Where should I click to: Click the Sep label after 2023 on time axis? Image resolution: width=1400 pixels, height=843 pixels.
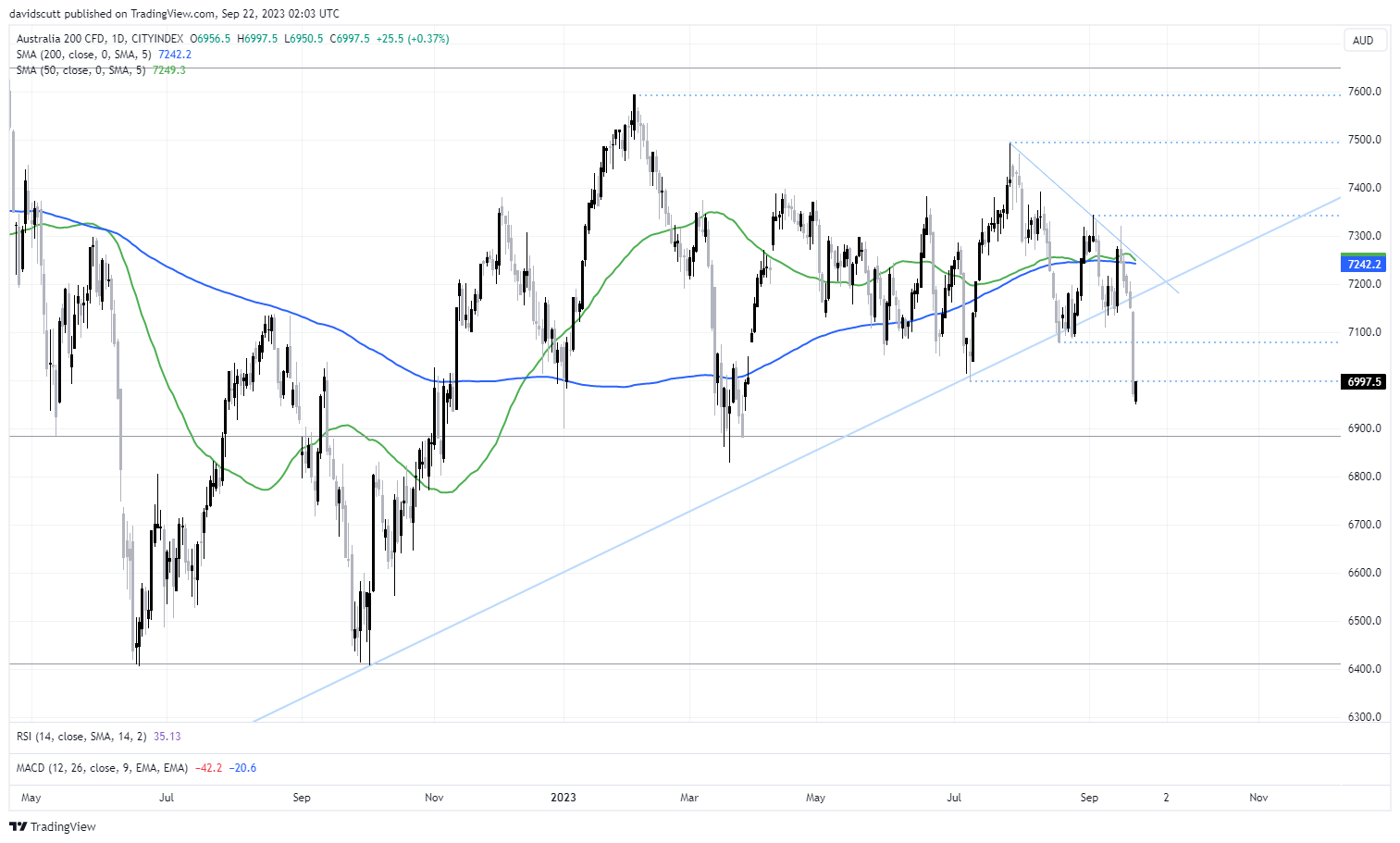tap(1089, 798)
